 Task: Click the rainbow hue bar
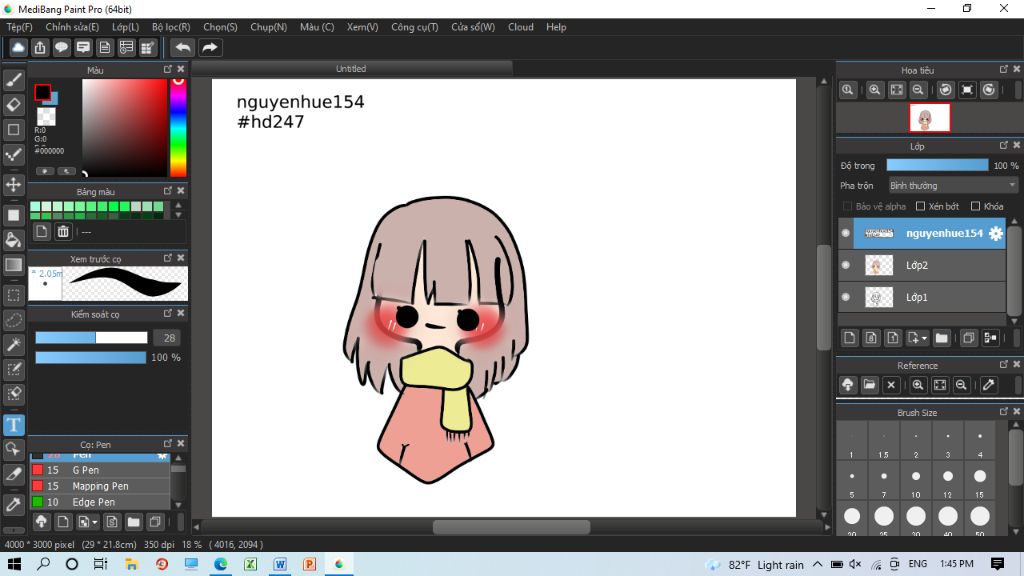(x=178, y=128)
